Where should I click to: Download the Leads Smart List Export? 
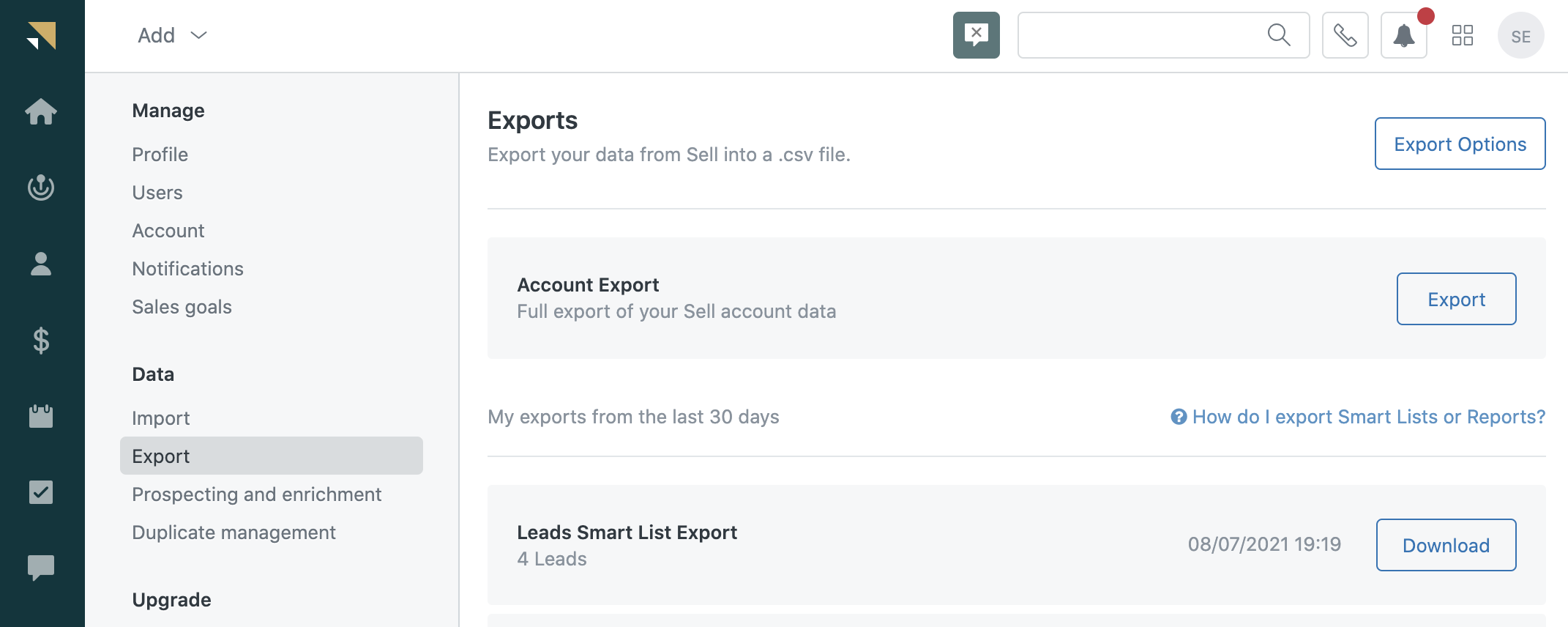pyautogui.click(x=1446, y=545)
